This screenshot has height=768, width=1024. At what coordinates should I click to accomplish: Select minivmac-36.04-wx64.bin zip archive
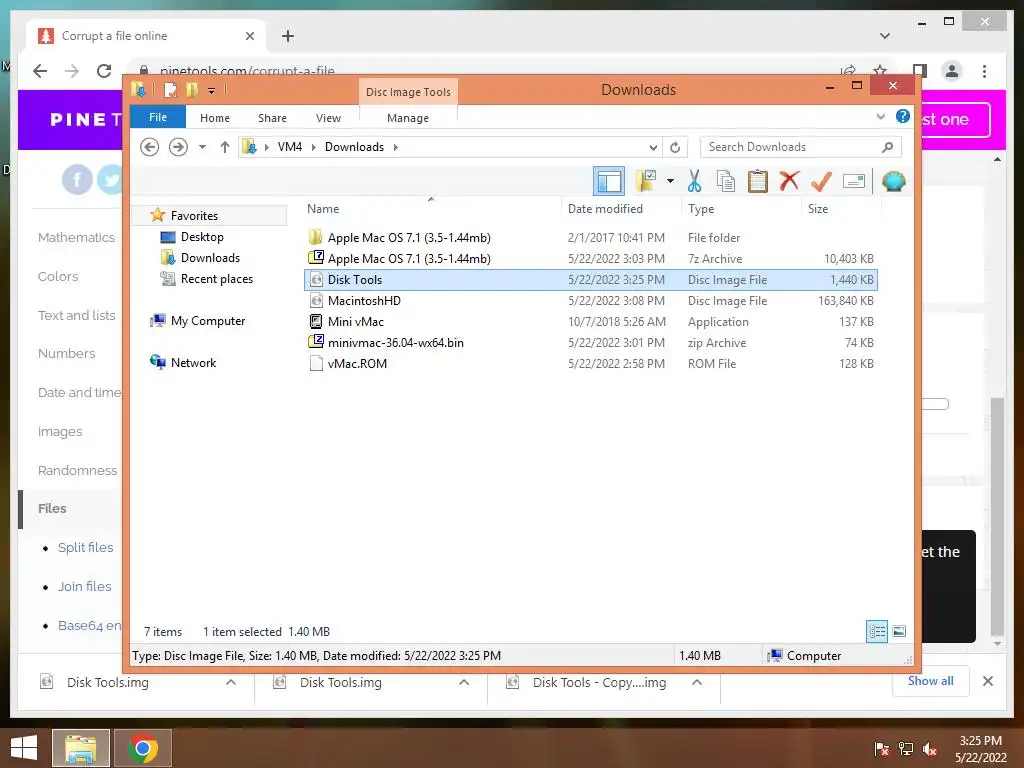tap(591, 342)
